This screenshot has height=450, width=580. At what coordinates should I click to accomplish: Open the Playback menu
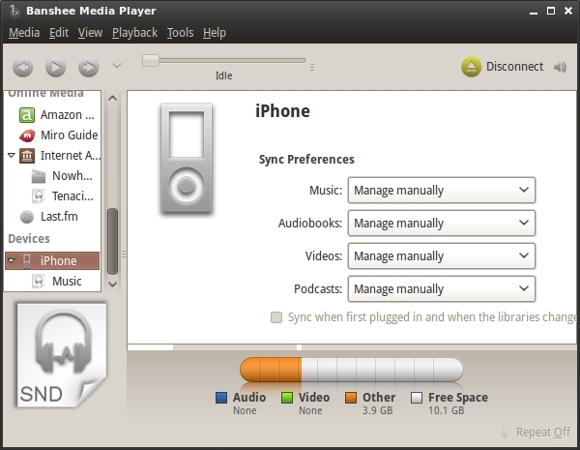135,33
